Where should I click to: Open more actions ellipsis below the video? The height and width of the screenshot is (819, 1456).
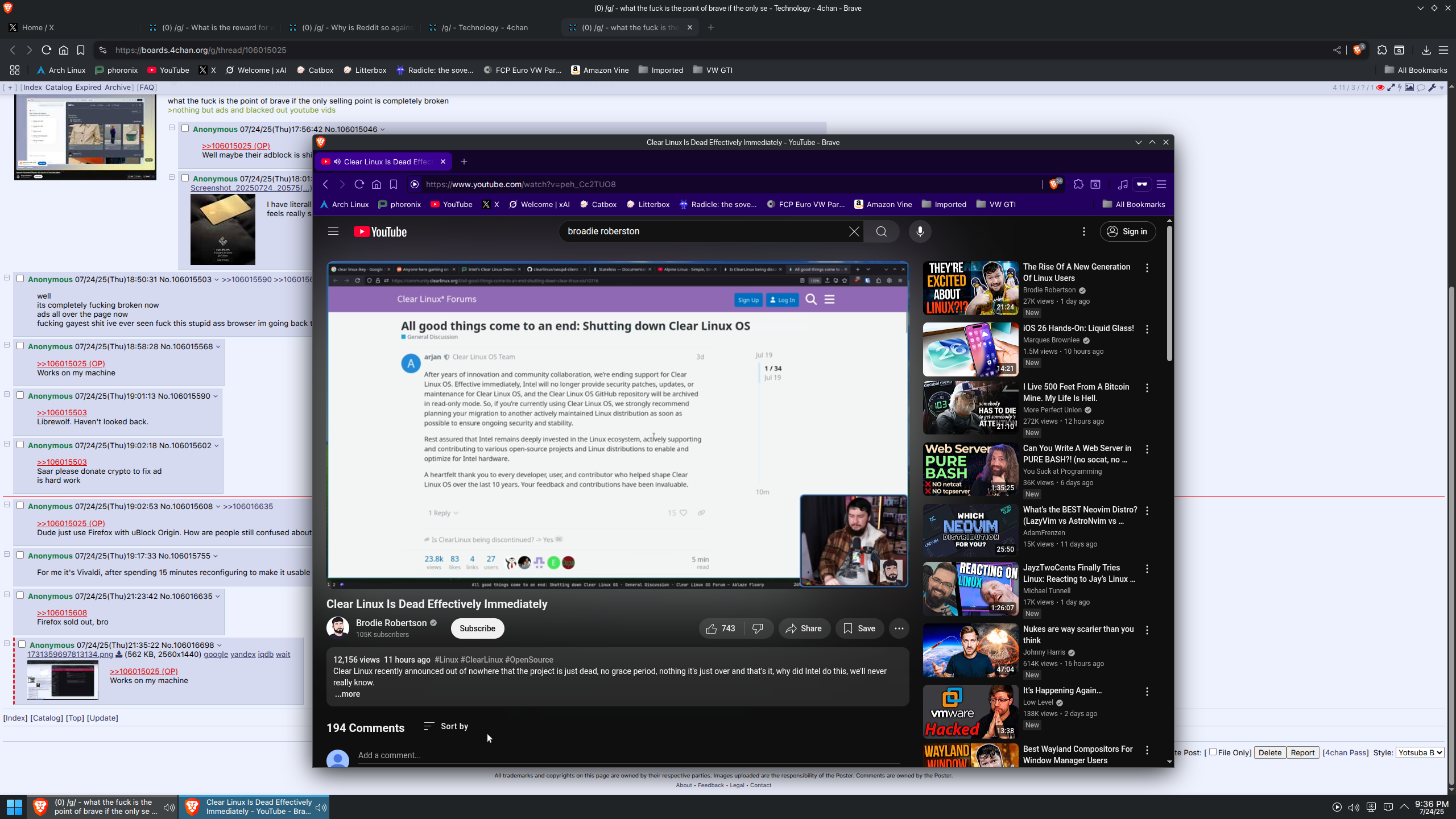tap(899, 628)
